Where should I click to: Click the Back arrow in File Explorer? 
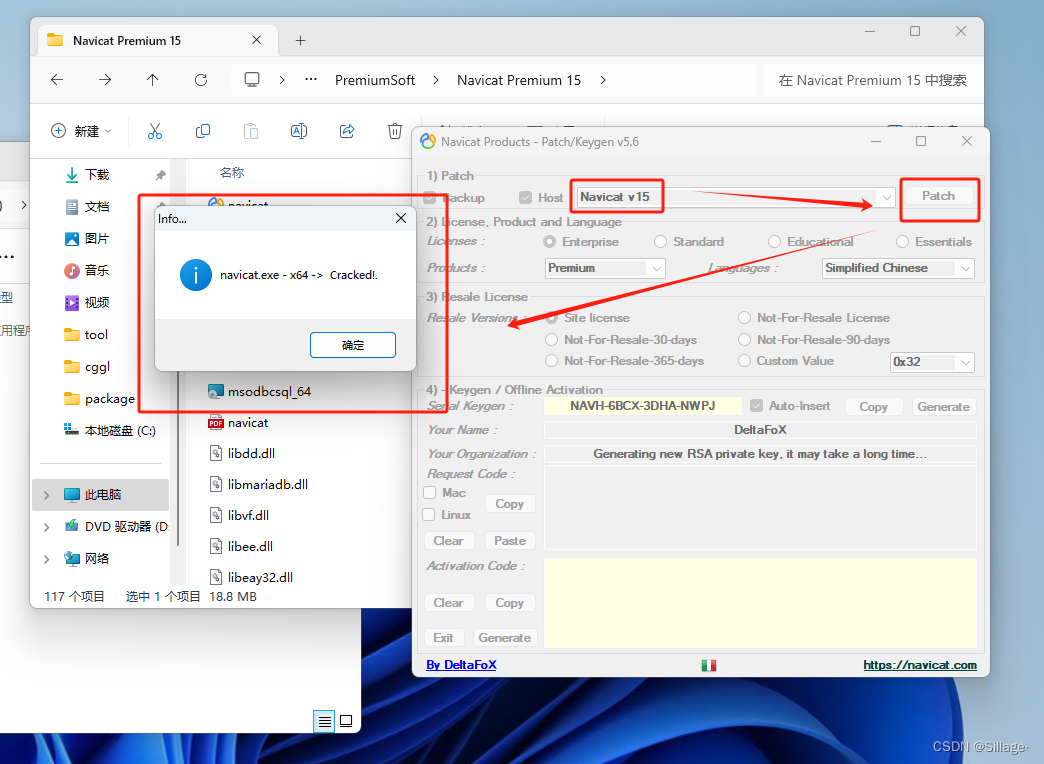pos(57,80)
